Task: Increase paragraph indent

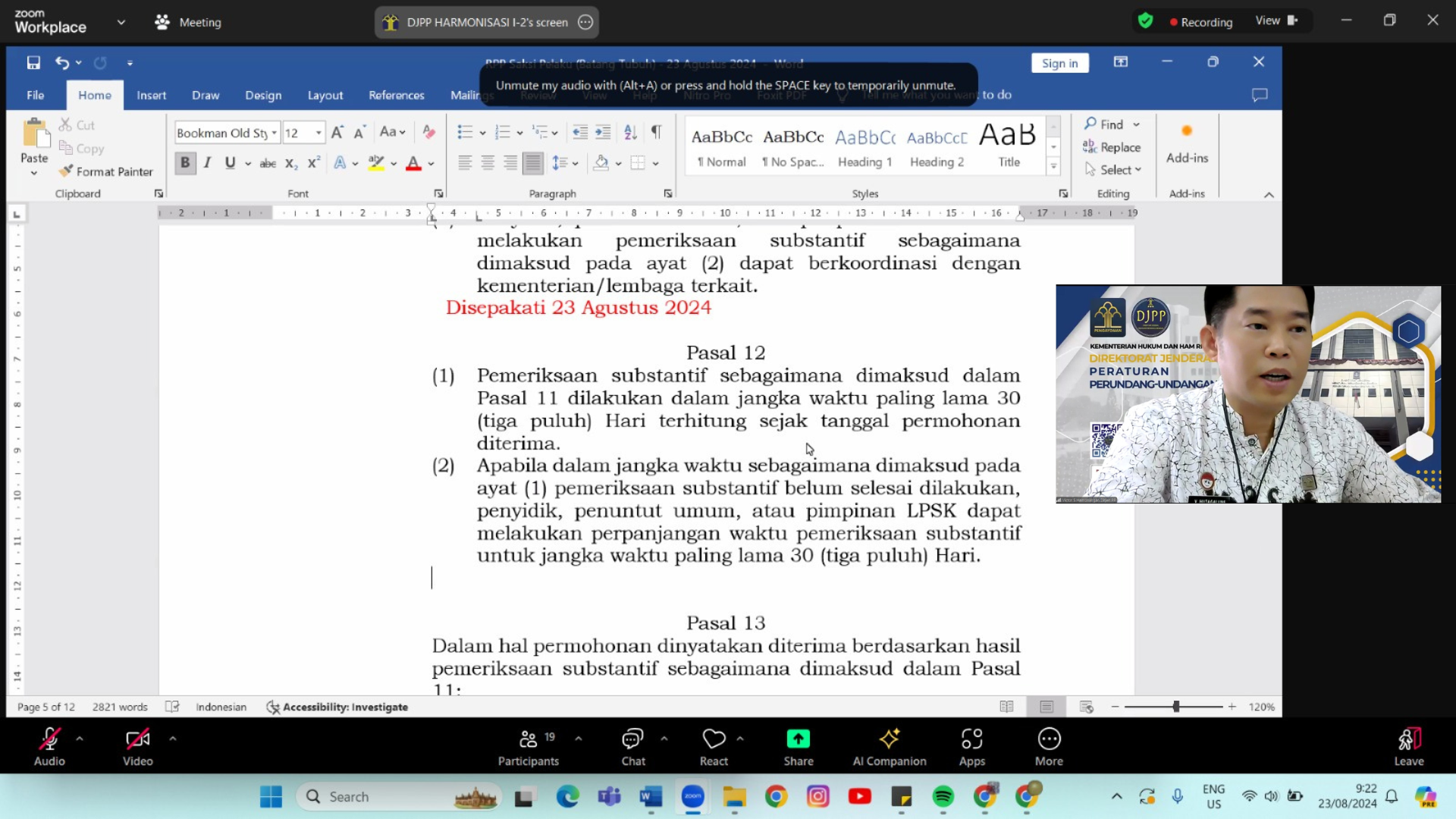Action: (603, 133)
